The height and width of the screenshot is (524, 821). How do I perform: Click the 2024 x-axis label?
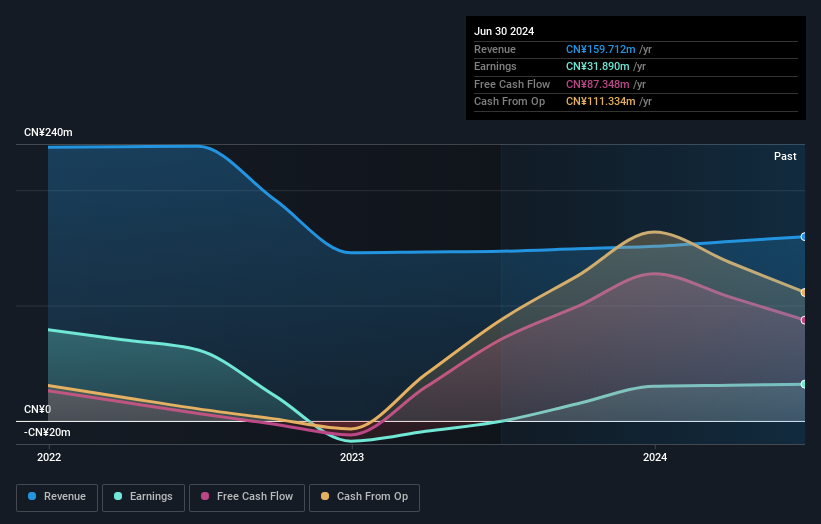(x=655, y=458)
